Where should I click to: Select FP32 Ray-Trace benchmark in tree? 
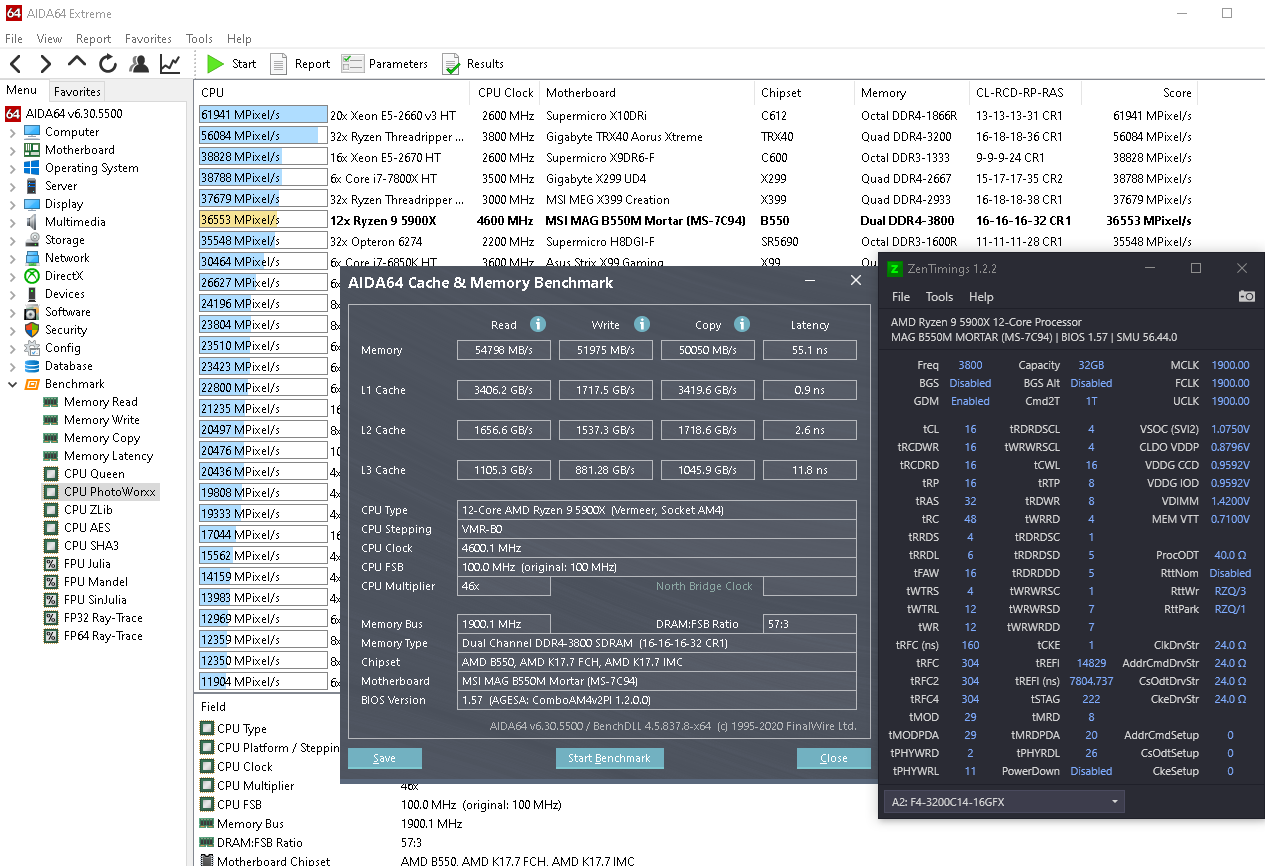click(x=103, y=618)
